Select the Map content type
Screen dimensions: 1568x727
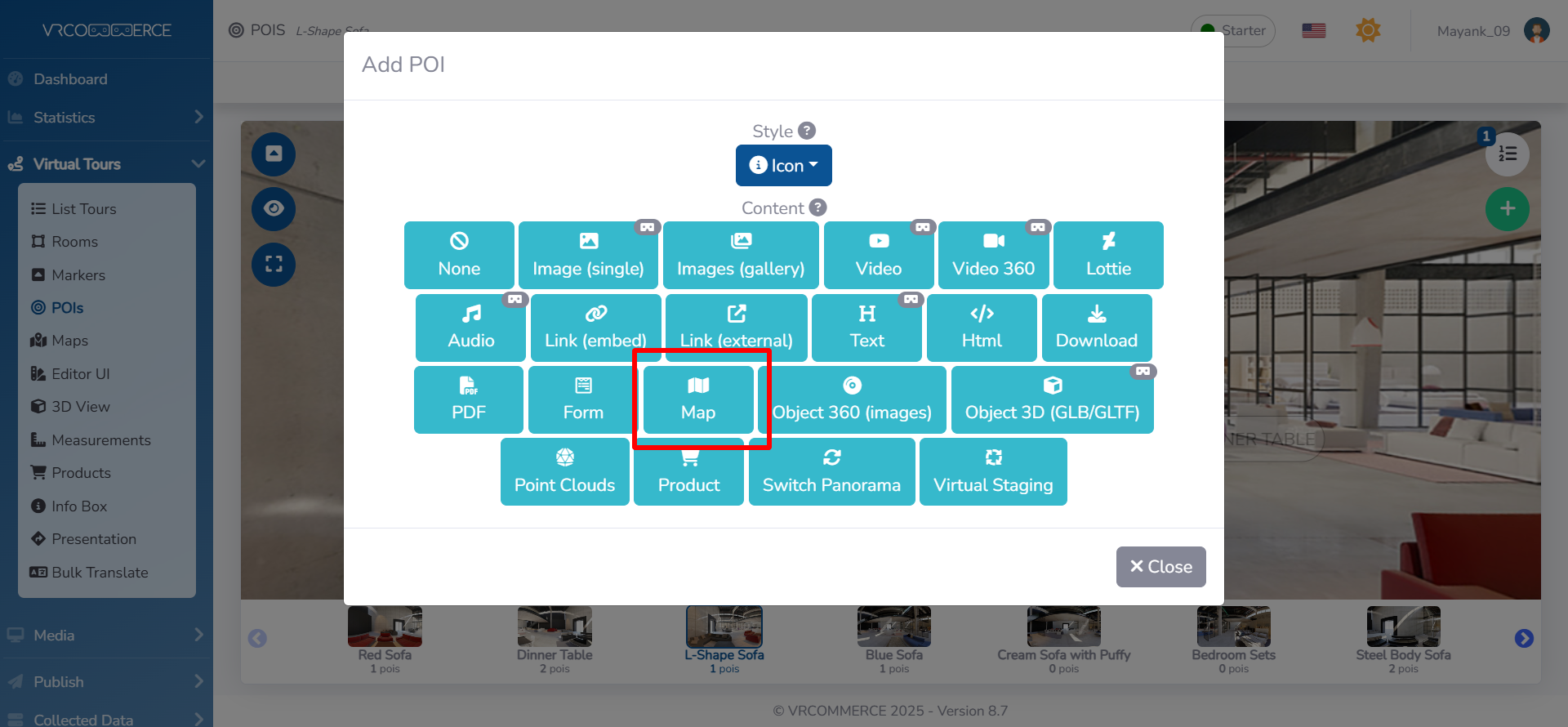pyautogui.click(x=697, y=399)
